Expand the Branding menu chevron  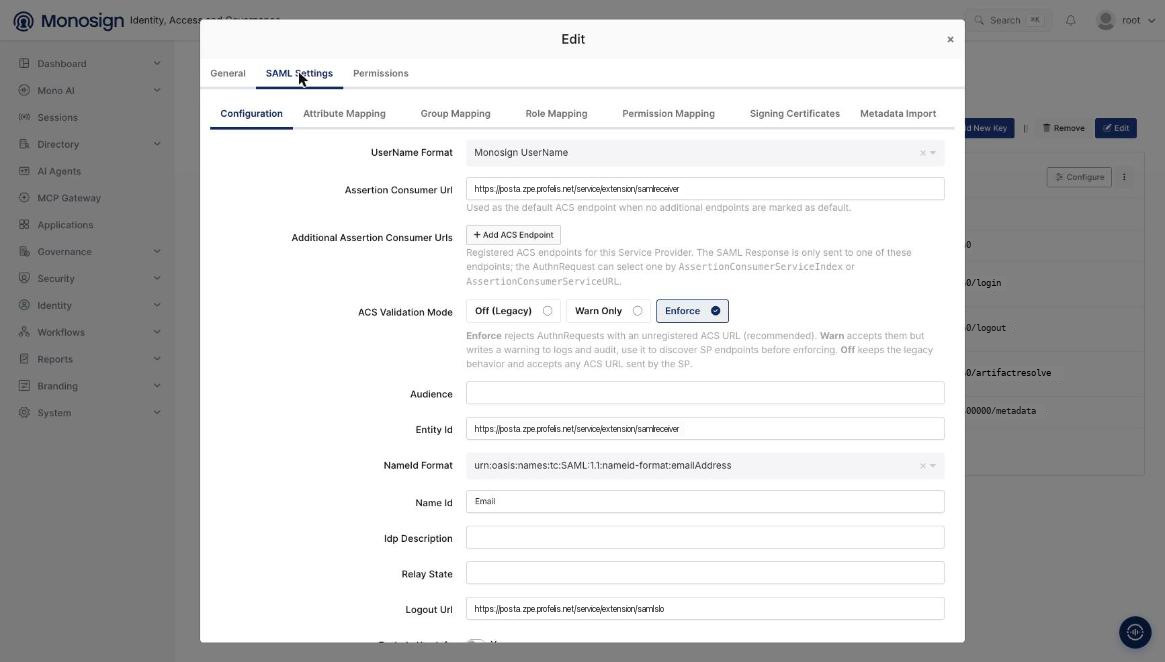(157, 386)
